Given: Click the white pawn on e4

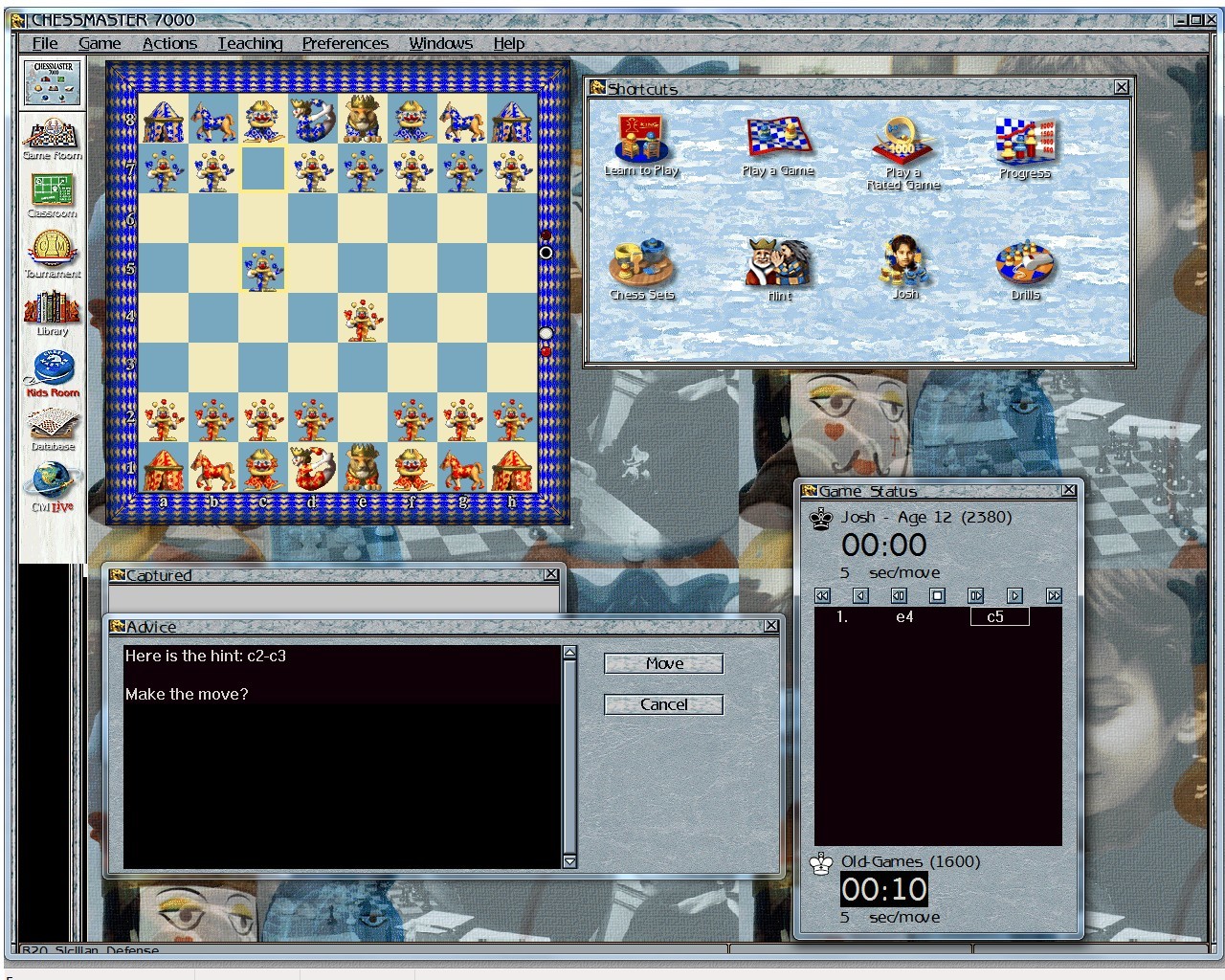Looking at the screenshot, I should pos(362,317).
